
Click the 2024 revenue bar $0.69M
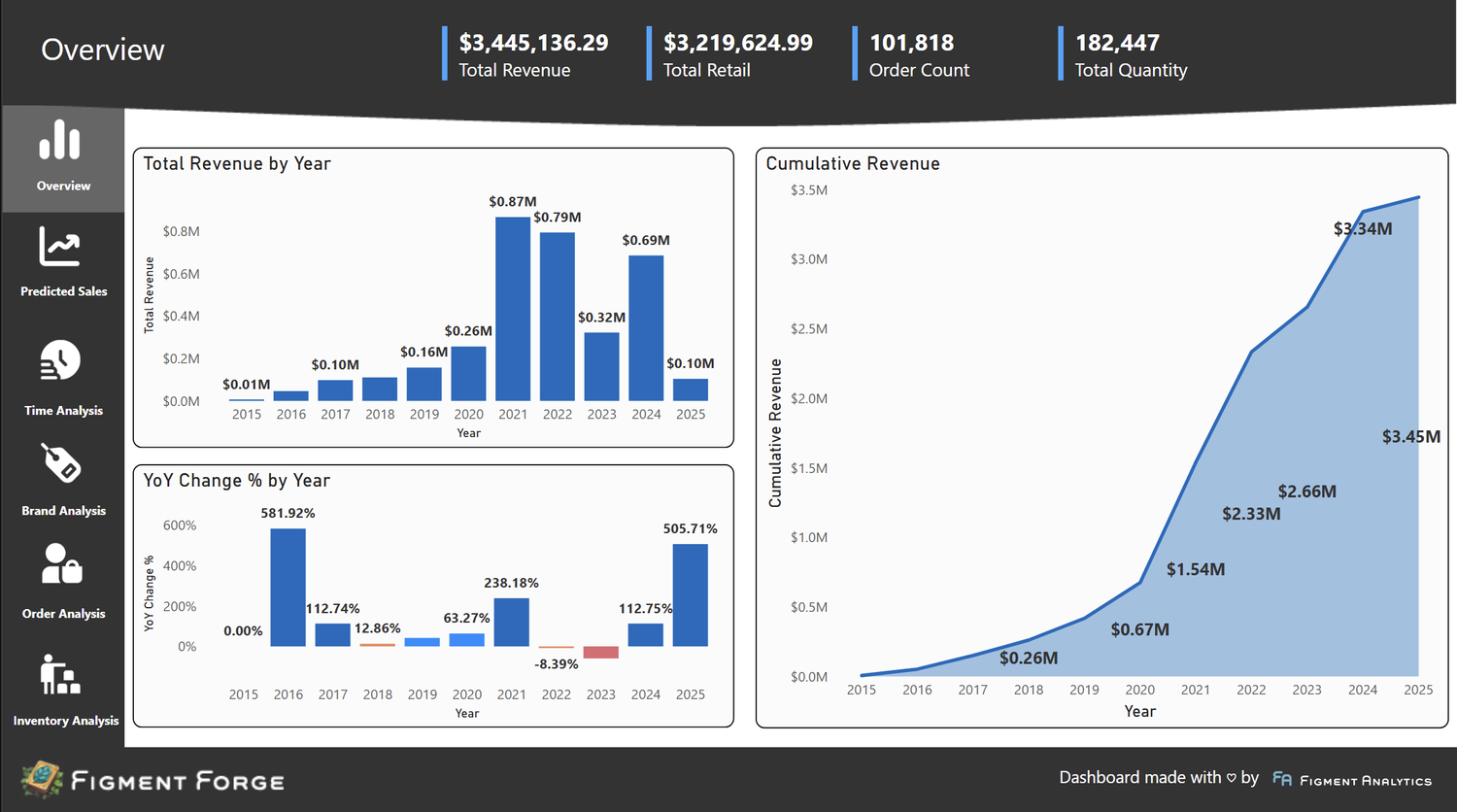pyautogui.click(x=646, y=328)
